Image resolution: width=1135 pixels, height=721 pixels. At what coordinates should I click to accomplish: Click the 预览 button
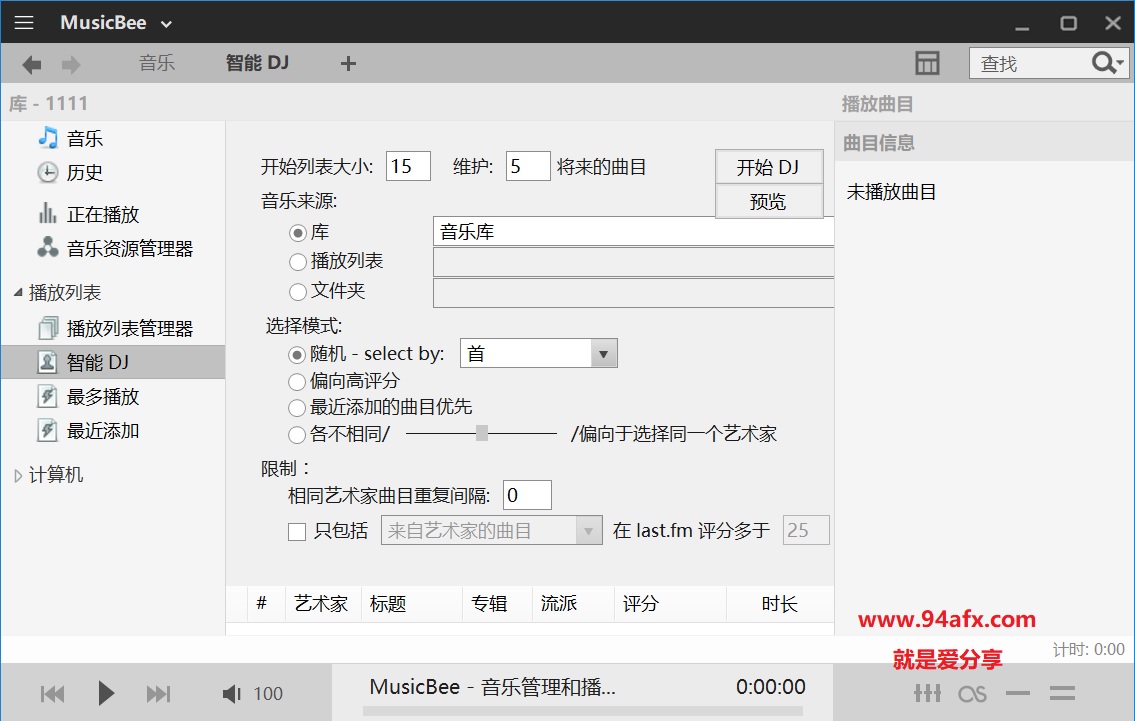click(x=769, y=201)
